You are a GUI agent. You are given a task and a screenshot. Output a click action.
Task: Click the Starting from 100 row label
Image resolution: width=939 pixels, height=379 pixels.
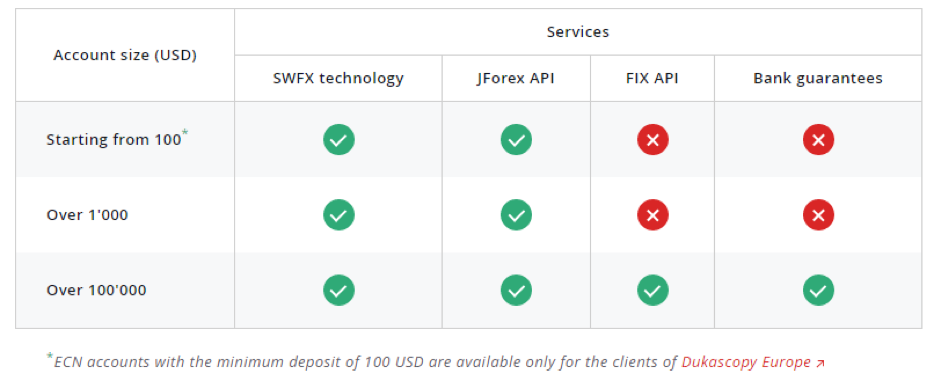coord(114,140)
